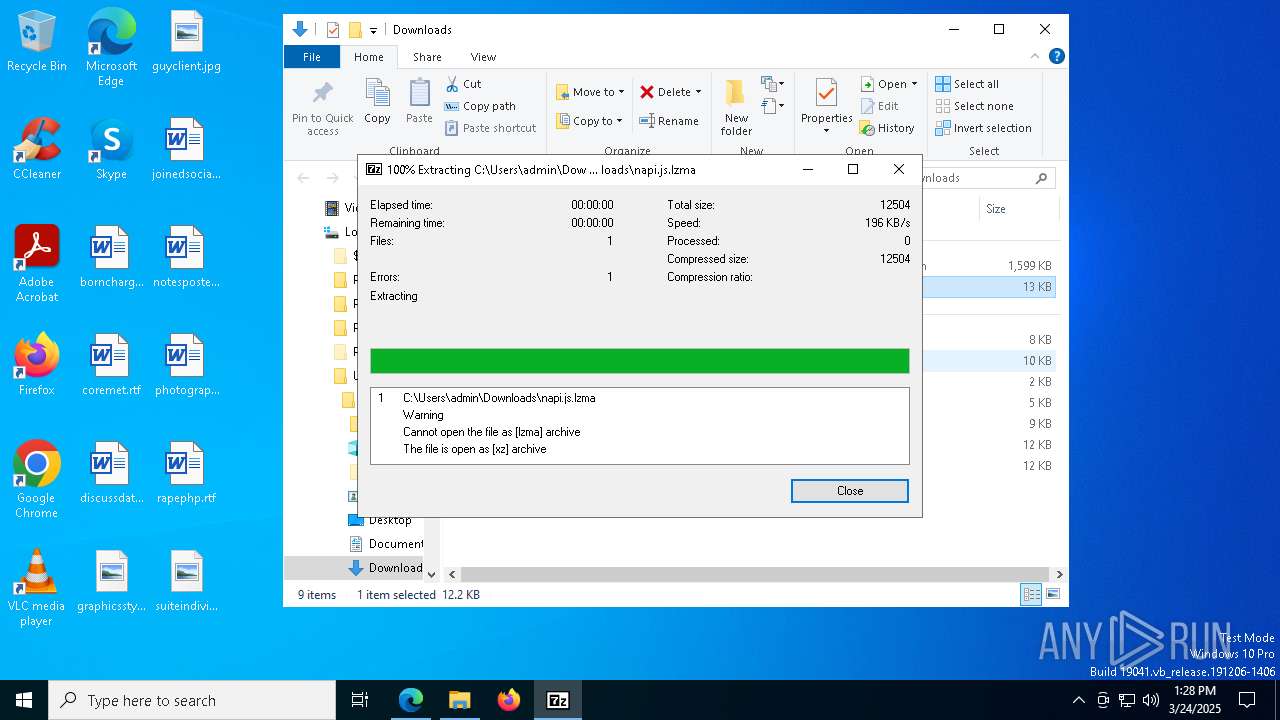1280x720 pixels.
Task: Click Pin to Quick access in Explorer ribbon
Action: pos(322,108)
